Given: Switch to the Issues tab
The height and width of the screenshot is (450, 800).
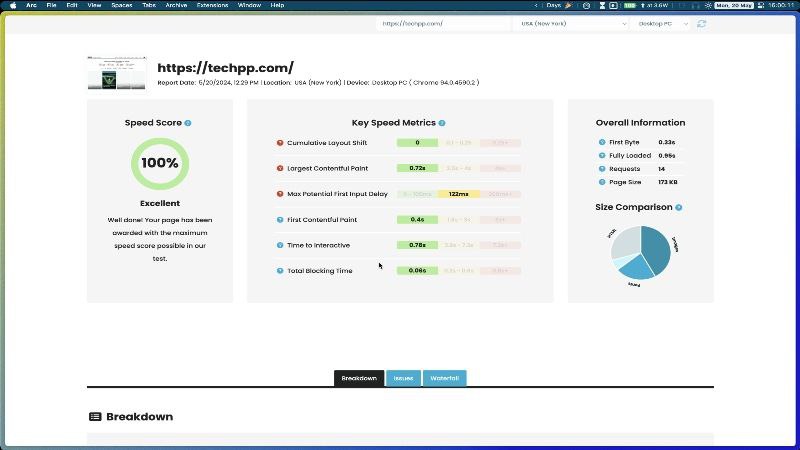Looking at the screenshot, I should point(403,378).
